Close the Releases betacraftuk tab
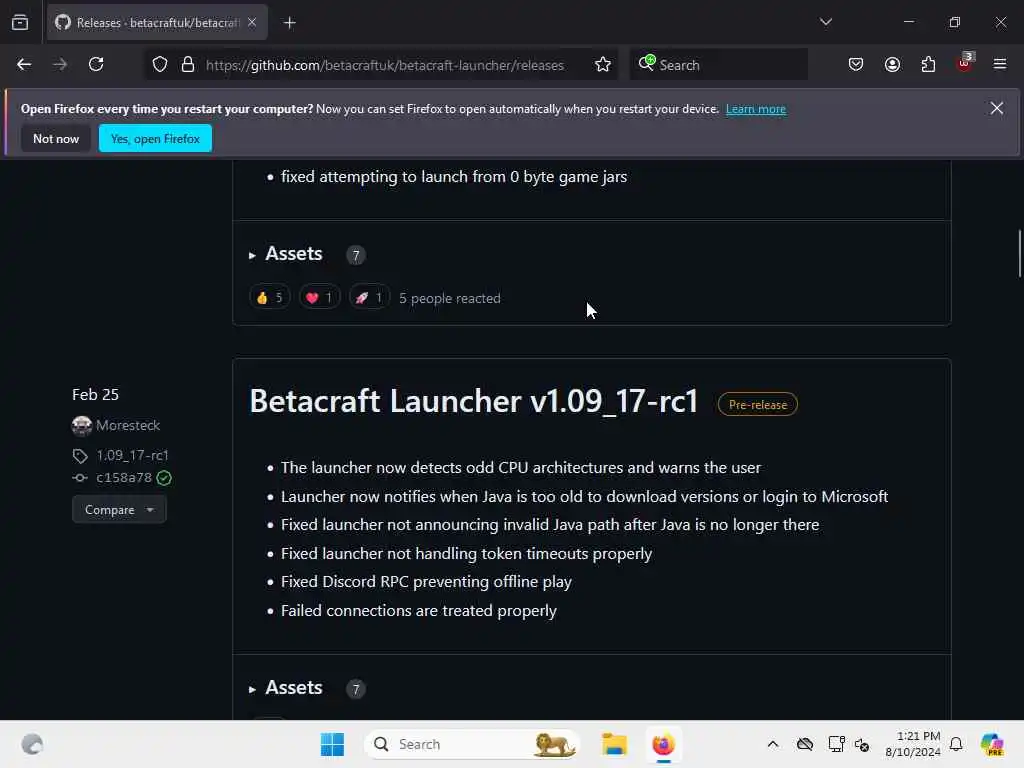Viewport: 1024px width, 768px height. coord(252,23)
